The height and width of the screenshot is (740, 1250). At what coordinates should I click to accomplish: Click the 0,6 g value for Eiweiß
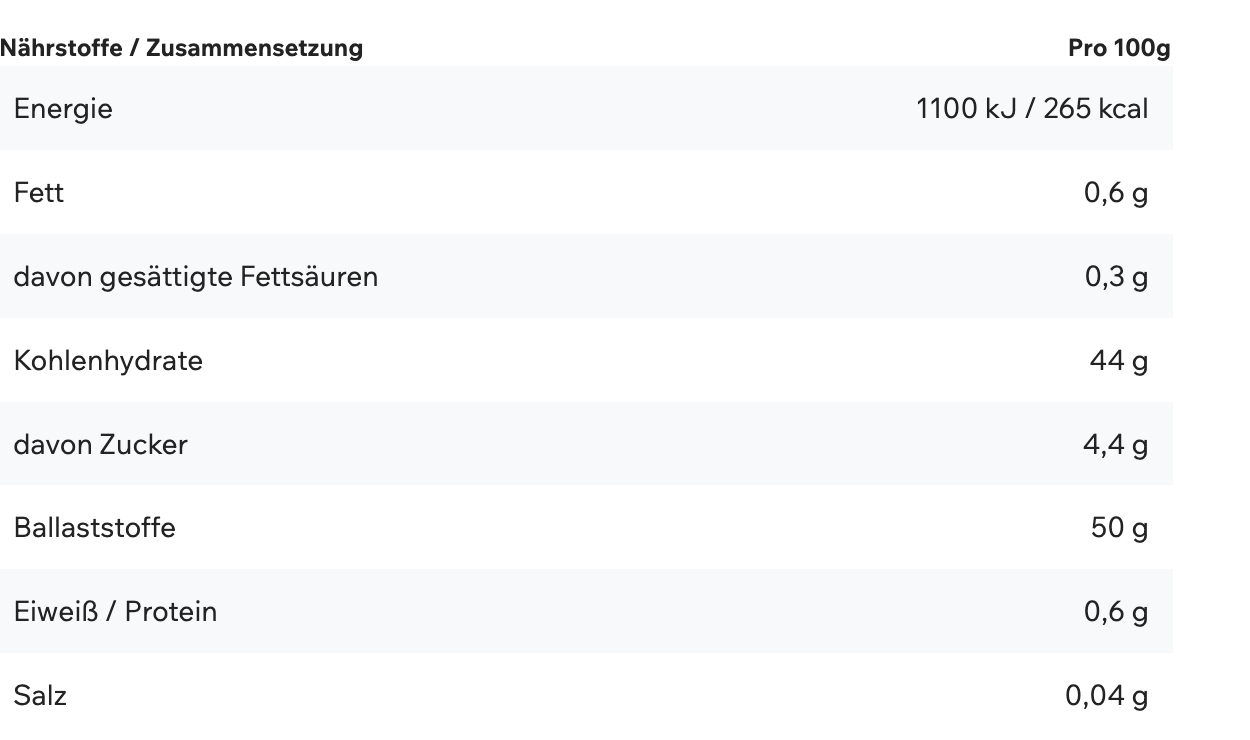(x=1115, y=611)
